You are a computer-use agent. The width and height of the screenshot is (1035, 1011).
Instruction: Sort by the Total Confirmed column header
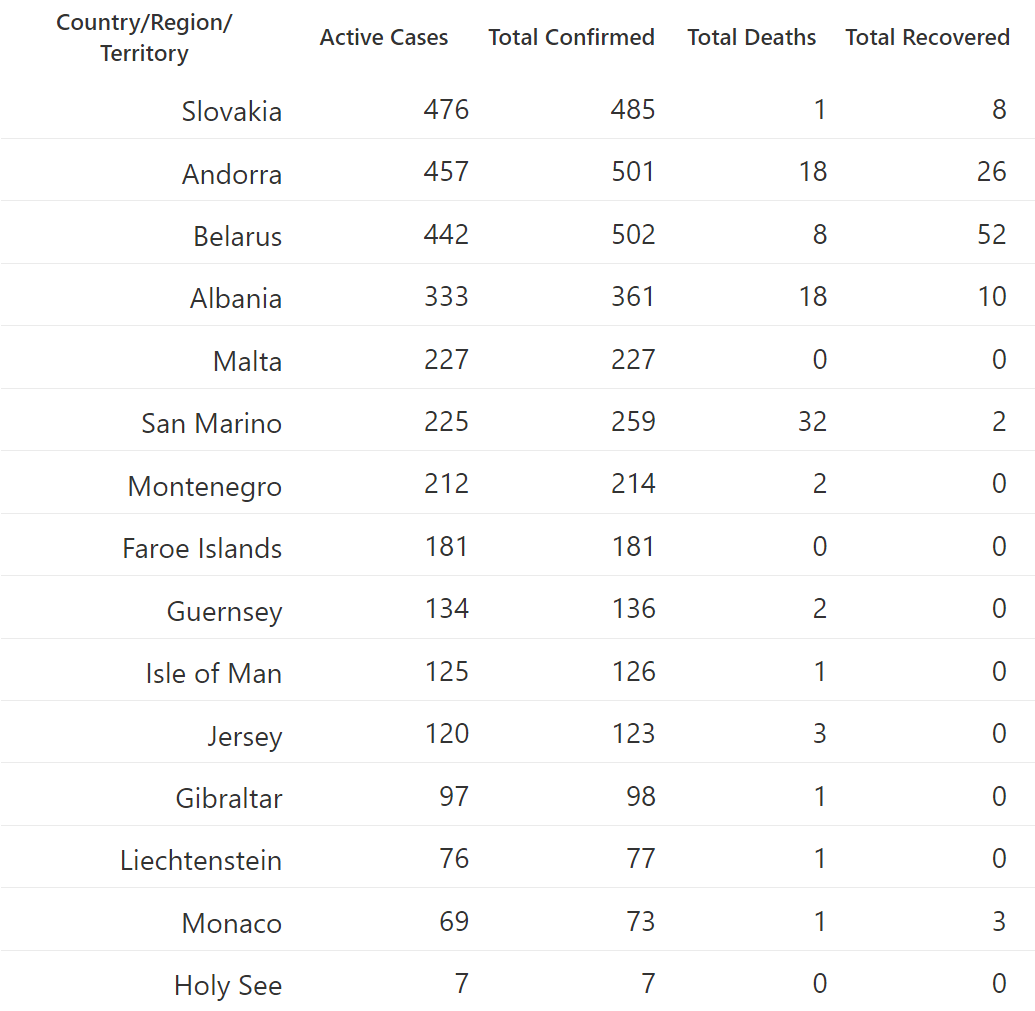point(572,38)
